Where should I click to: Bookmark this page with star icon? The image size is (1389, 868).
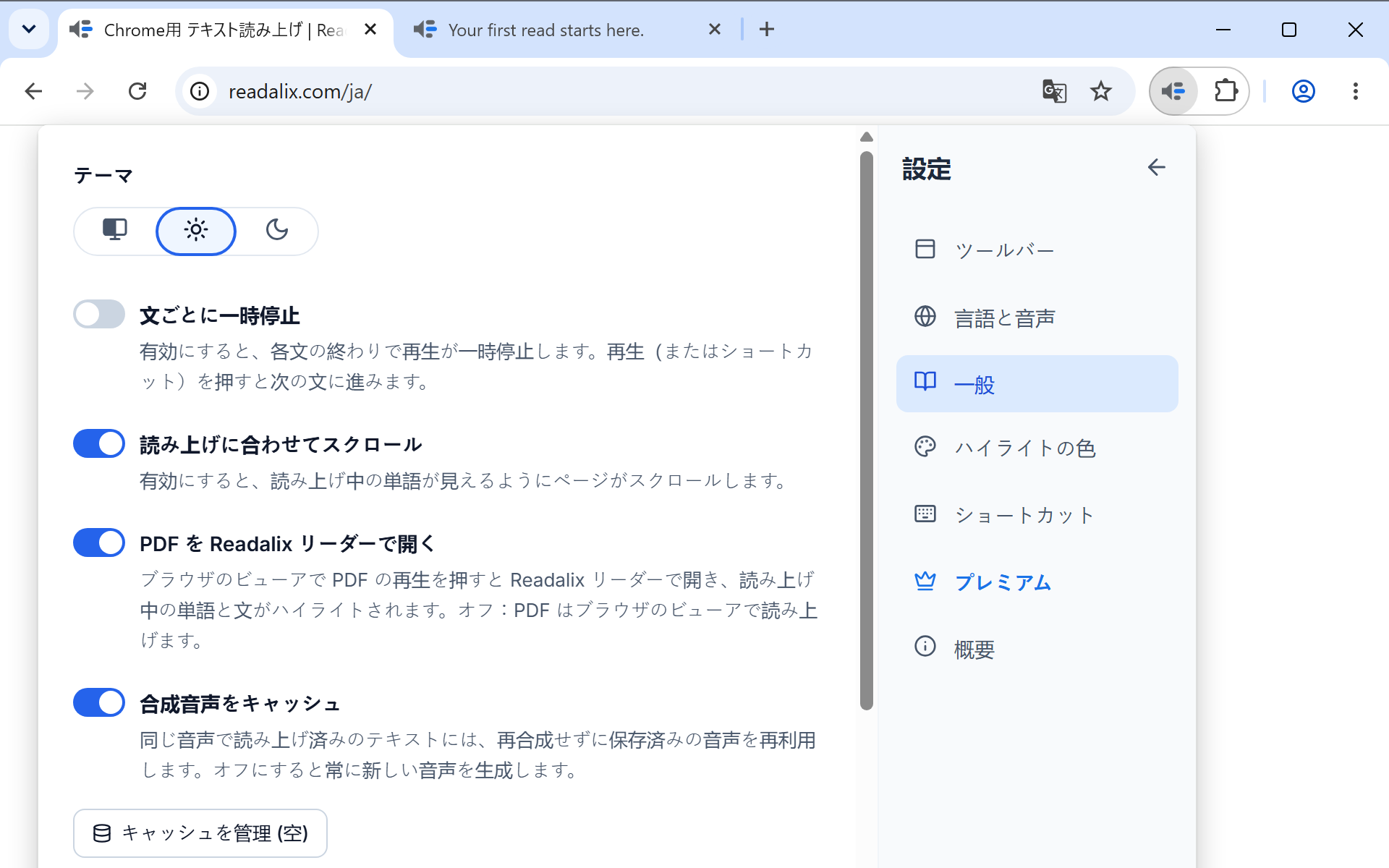tap(1100, 91)
